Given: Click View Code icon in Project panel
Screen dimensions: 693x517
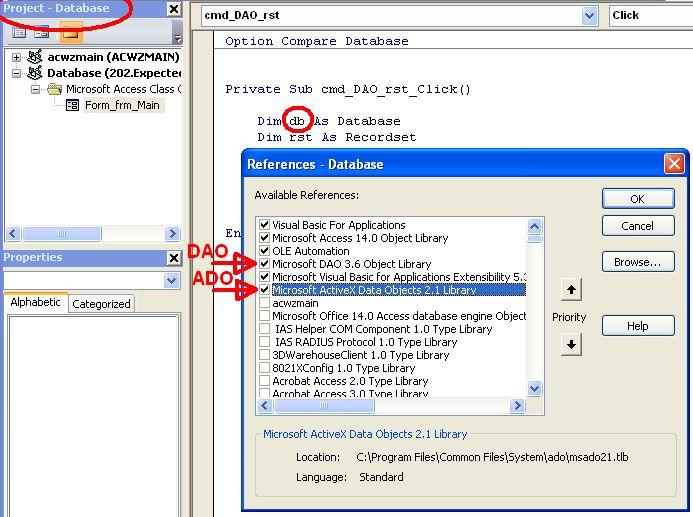Looking at the screenshot, I should coord(19,33).
